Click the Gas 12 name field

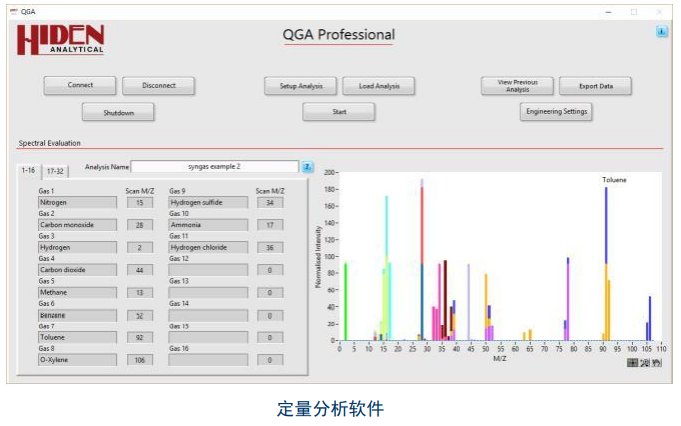209,270
